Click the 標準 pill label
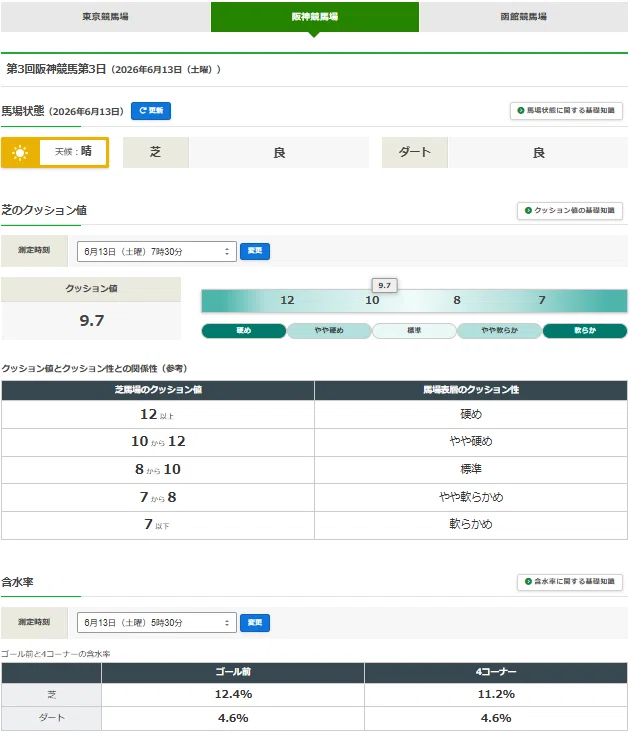Viewport: 630px width, 732px height. pos(414,331)
